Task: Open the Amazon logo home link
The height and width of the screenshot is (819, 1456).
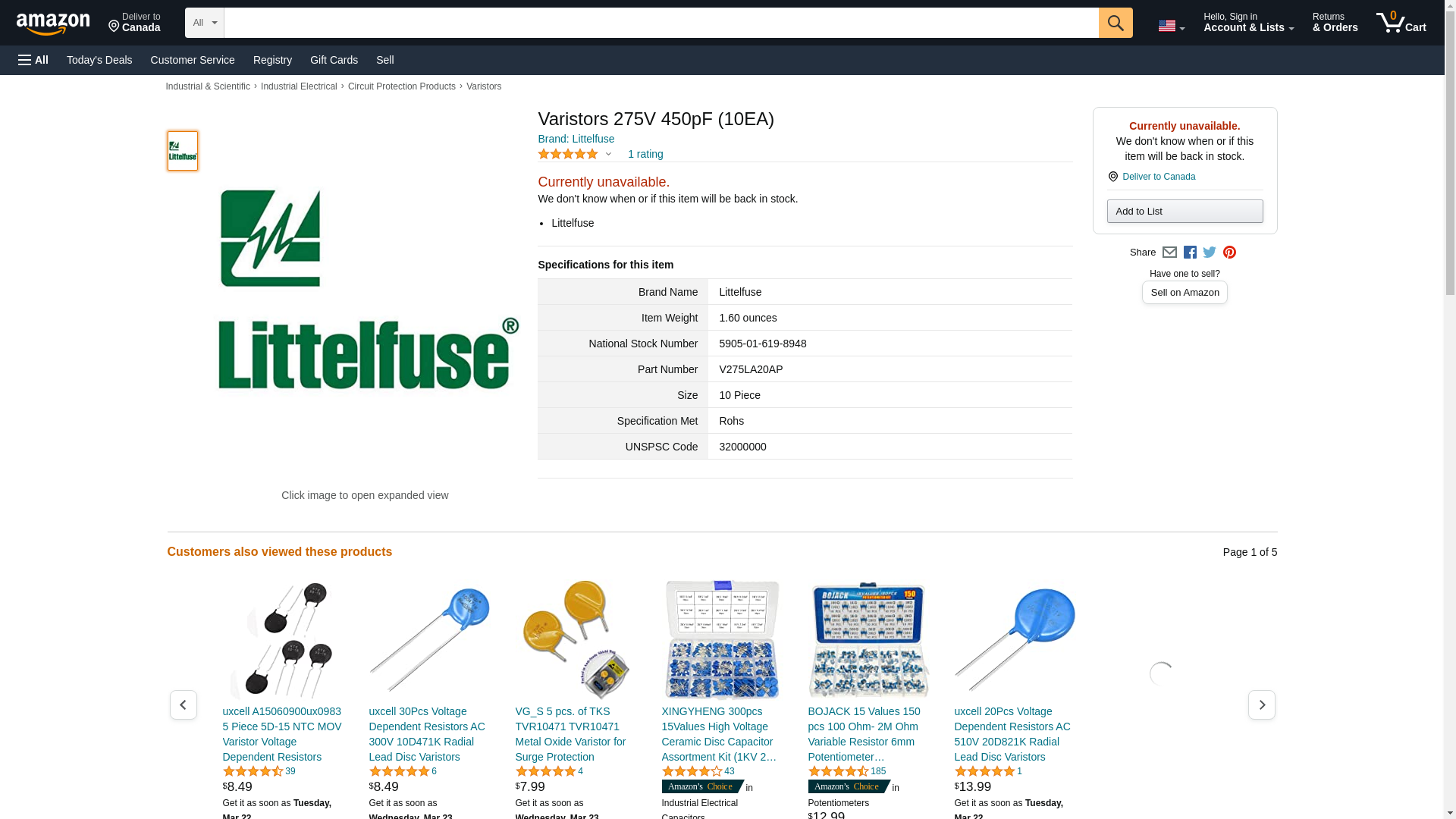Action: point(53,24)
